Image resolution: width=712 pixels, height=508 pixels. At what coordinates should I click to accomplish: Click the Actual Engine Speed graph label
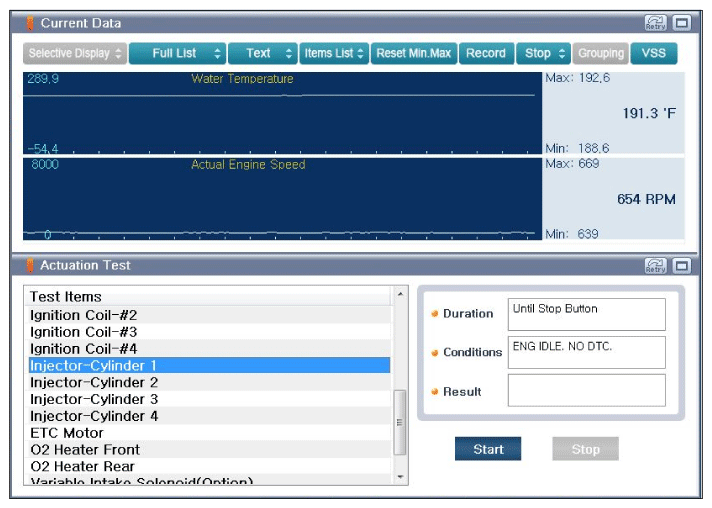(x=248, y=164)
